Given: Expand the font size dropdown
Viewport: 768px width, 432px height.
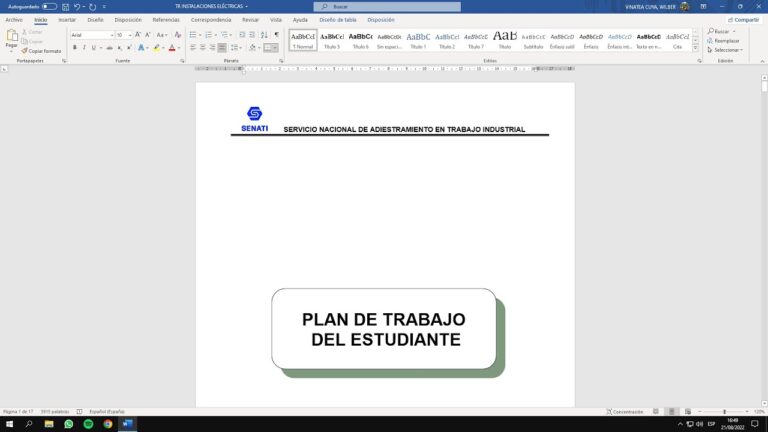Looking at the screenshot, I should 130,35.
